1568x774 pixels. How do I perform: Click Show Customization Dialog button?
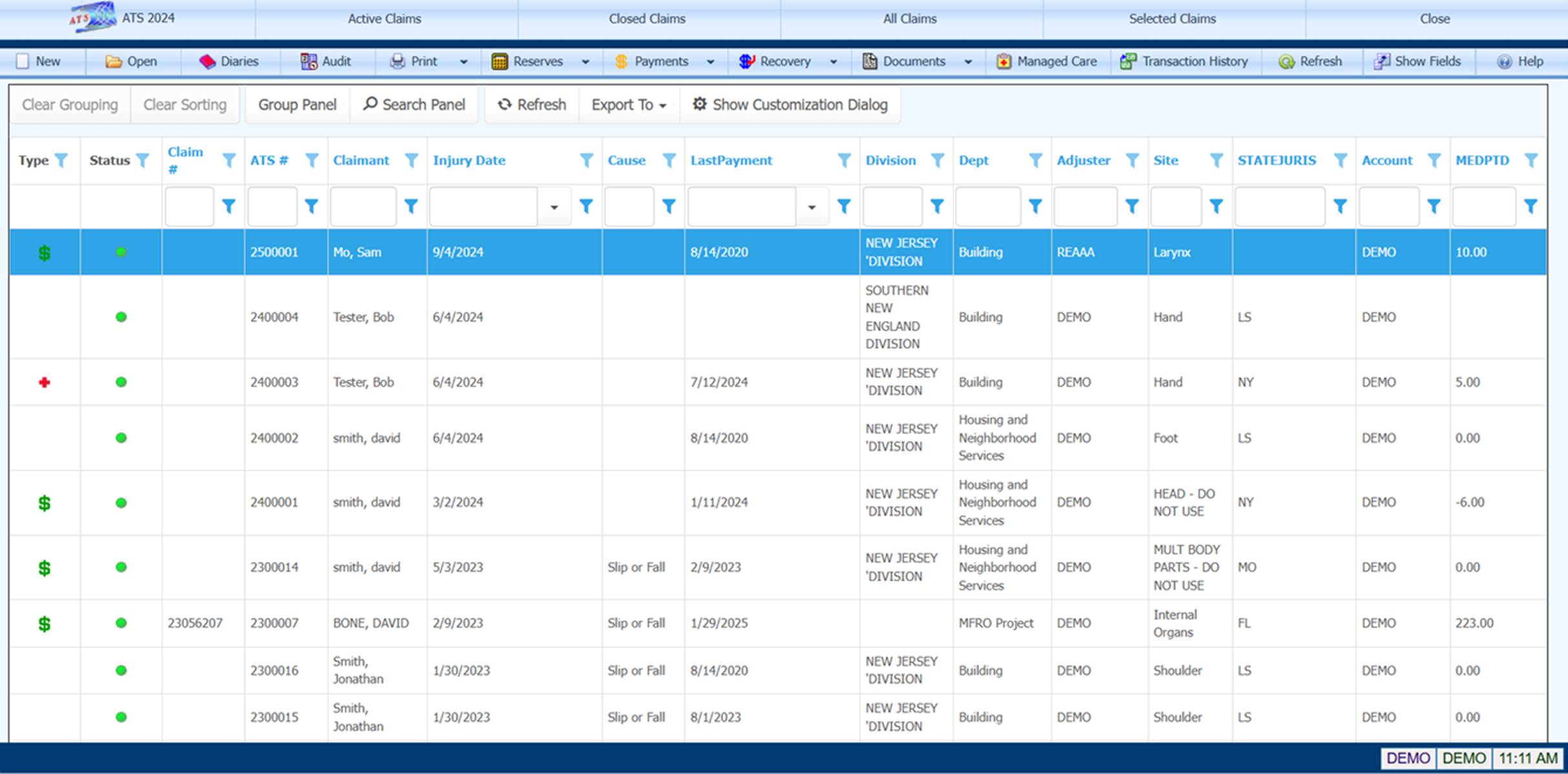point(790,105)
